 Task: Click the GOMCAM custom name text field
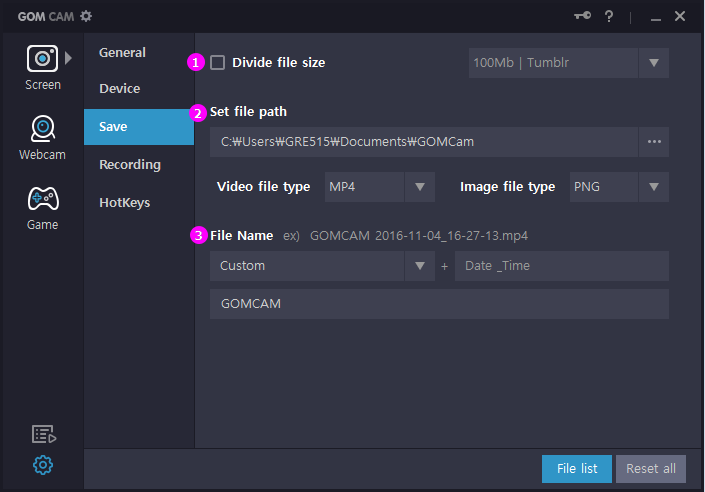click(x=439, y=304)
